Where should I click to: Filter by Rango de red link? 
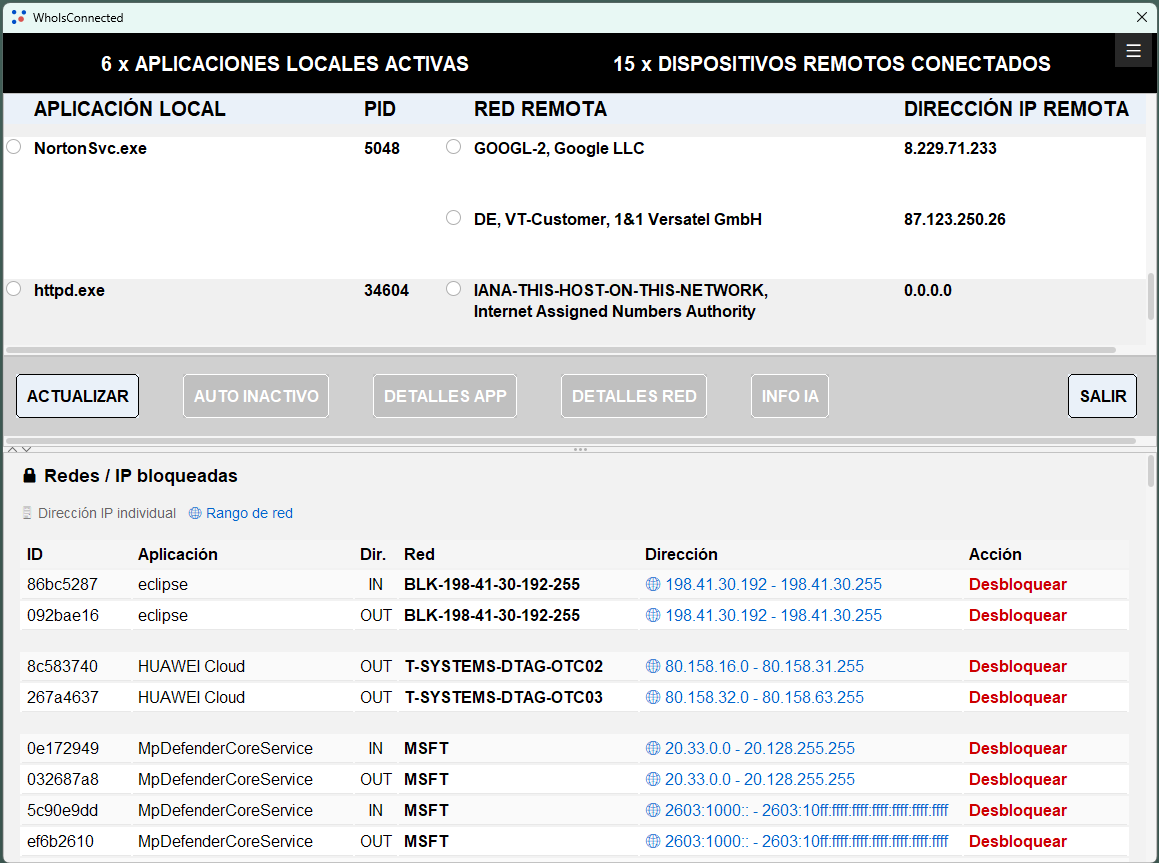(249, 514)
